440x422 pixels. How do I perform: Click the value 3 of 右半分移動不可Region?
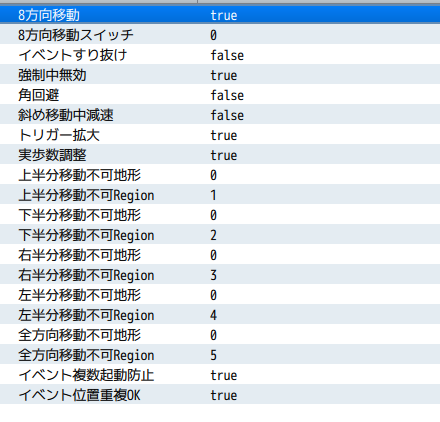pyautogui.click(x=213, y=275)
